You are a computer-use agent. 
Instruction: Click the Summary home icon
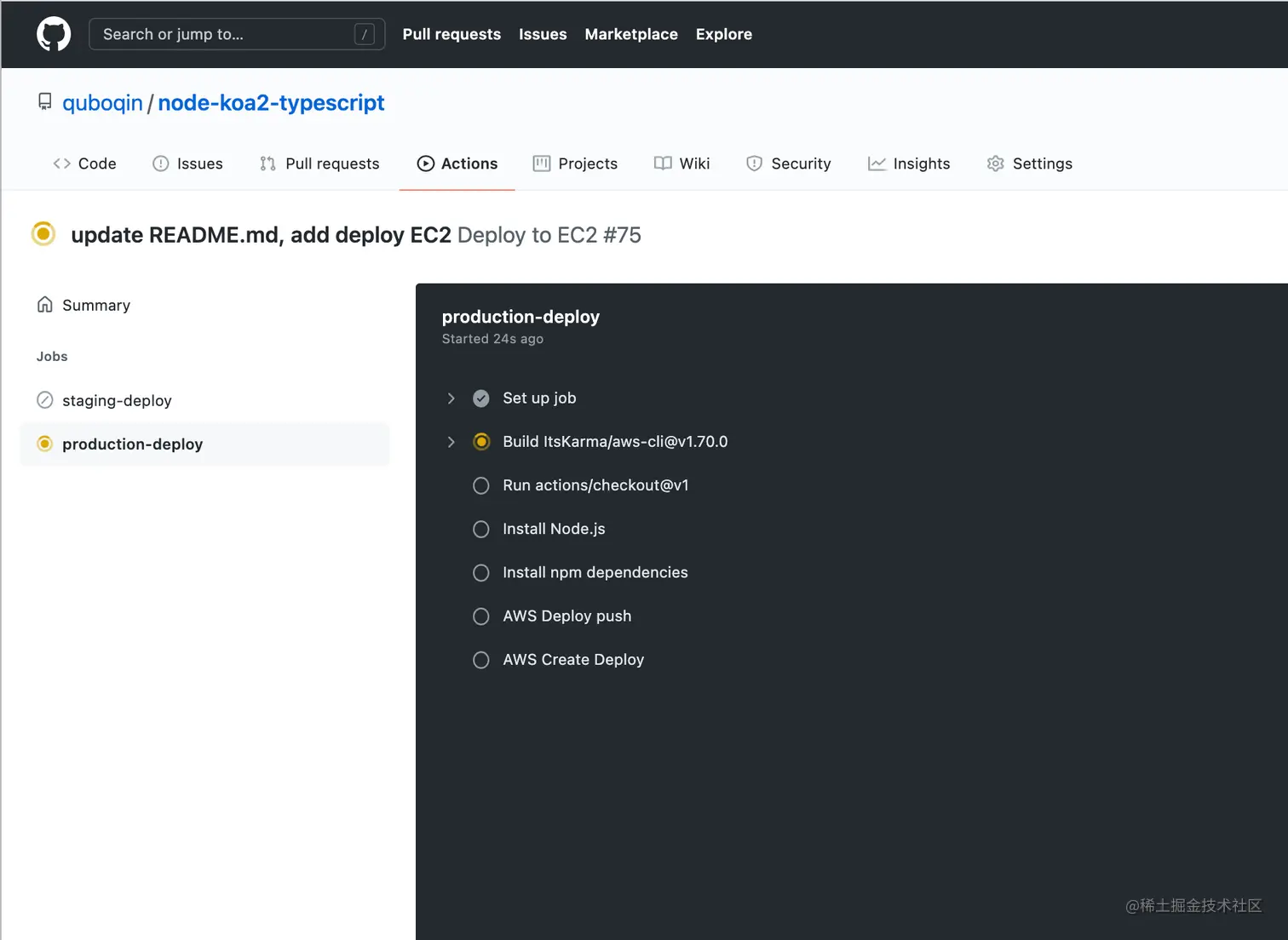point(44,304)
